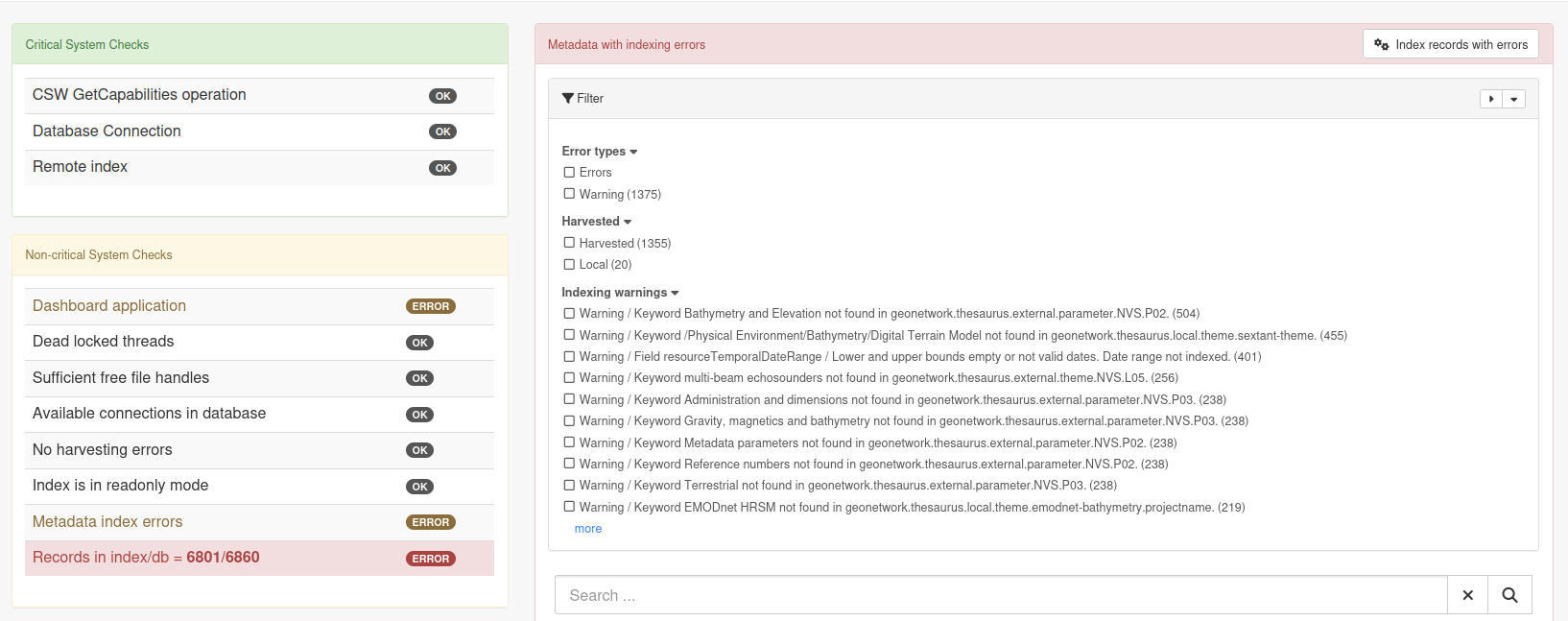Click the magnifier search icon button
This screenshot has width=1568, height=621.
click(1509, 595)
